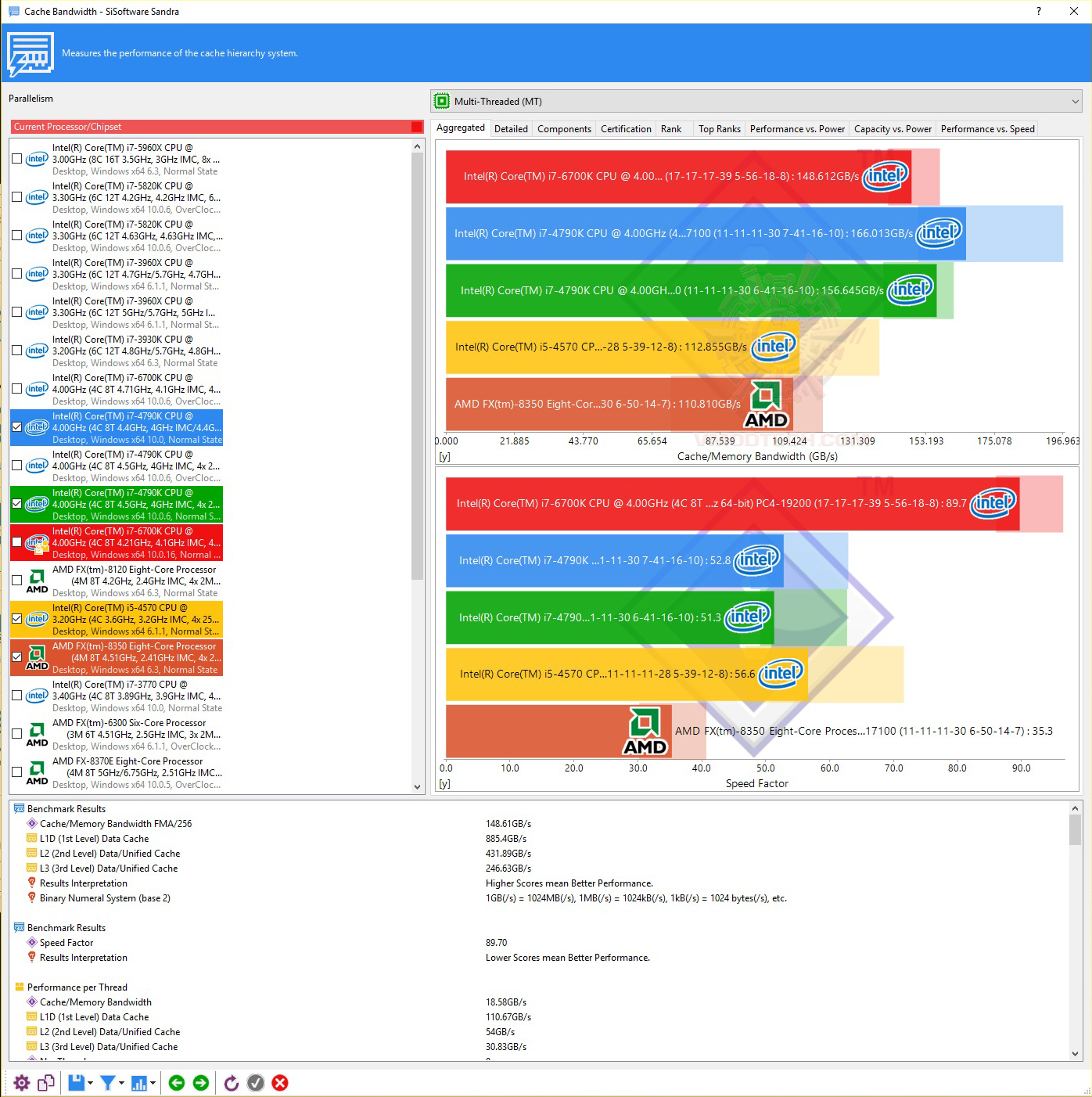Open the settings gear in the bottom toolbar
The width and height of the screenshot is (1092, 1097).
tap(22, 1083)
